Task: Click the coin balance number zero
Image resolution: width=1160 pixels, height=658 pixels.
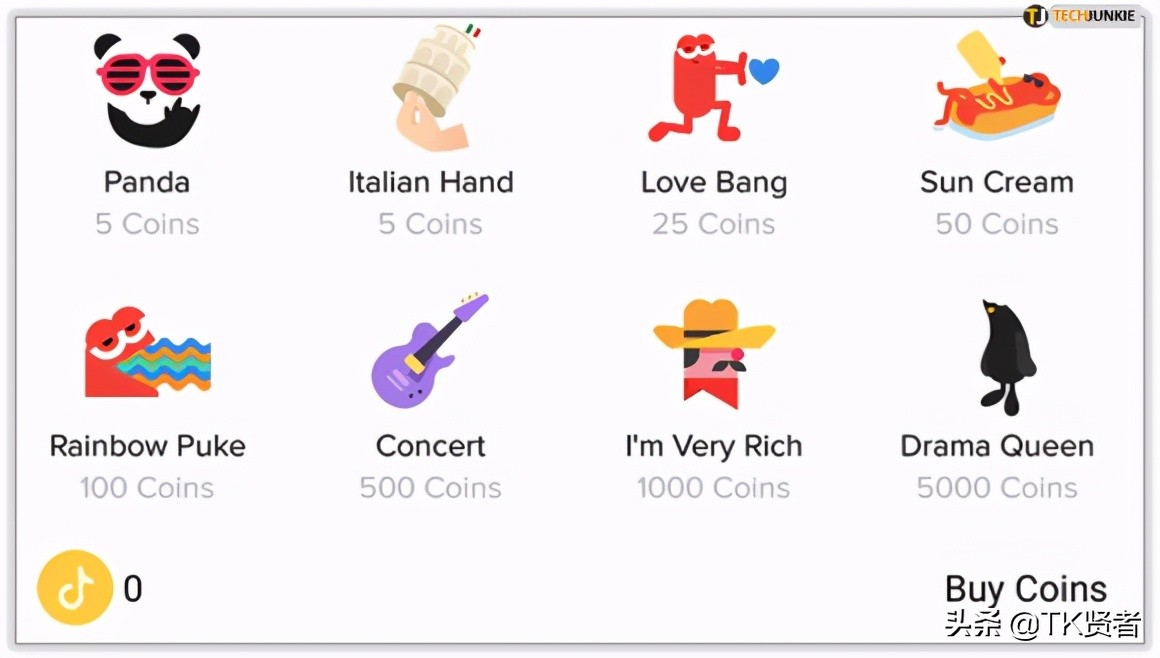Action: point(133,589)
